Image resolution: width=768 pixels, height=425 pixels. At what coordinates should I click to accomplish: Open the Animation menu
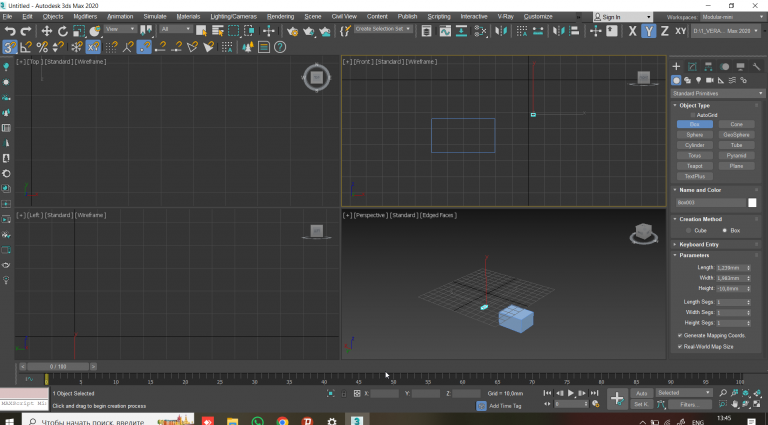pos(120,17)
